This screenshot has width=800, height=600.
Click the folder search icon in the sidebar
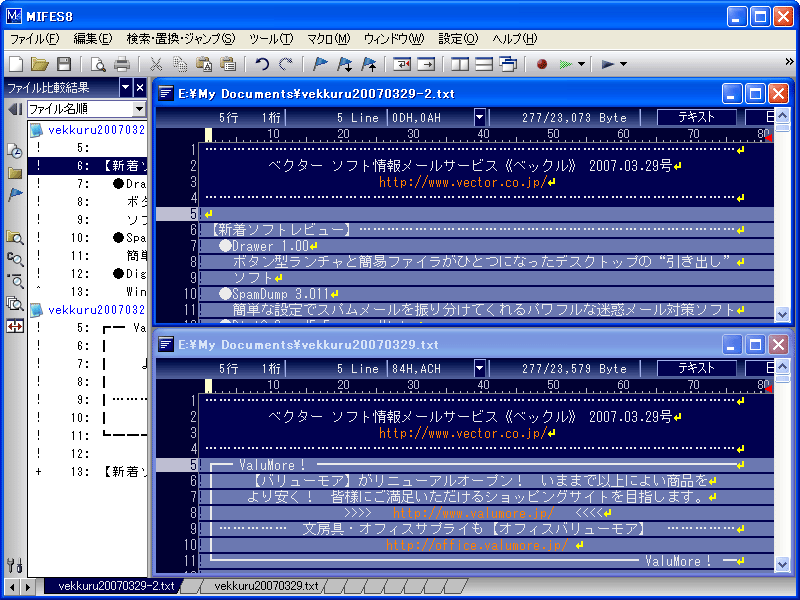tap(15, 237)
